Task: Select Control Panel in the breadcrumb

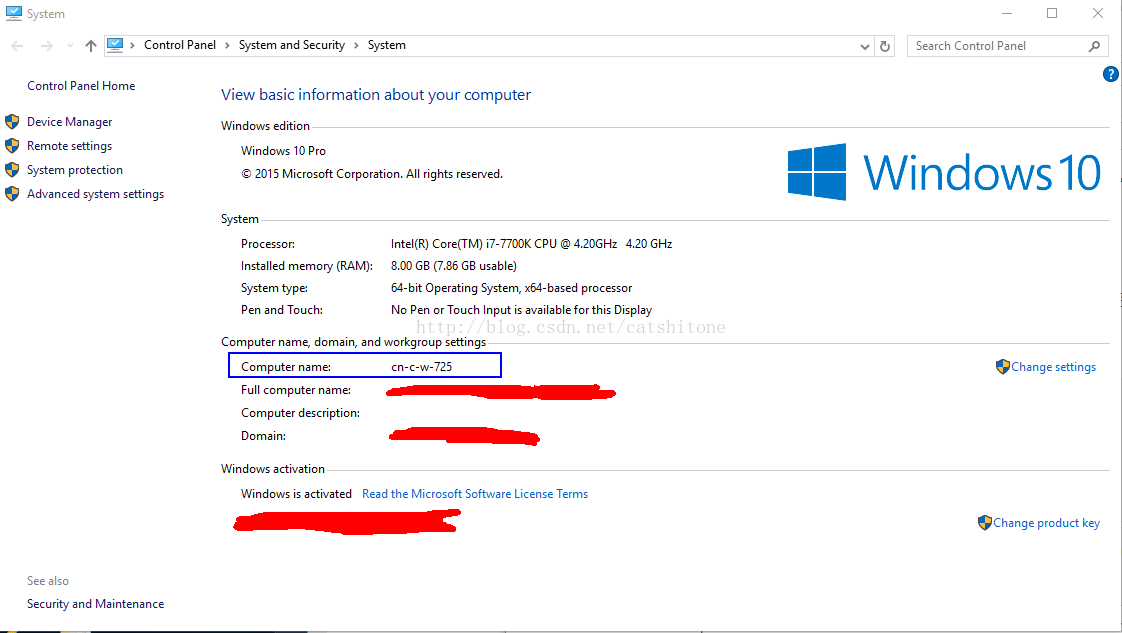Action: click(x=180, y=45)
